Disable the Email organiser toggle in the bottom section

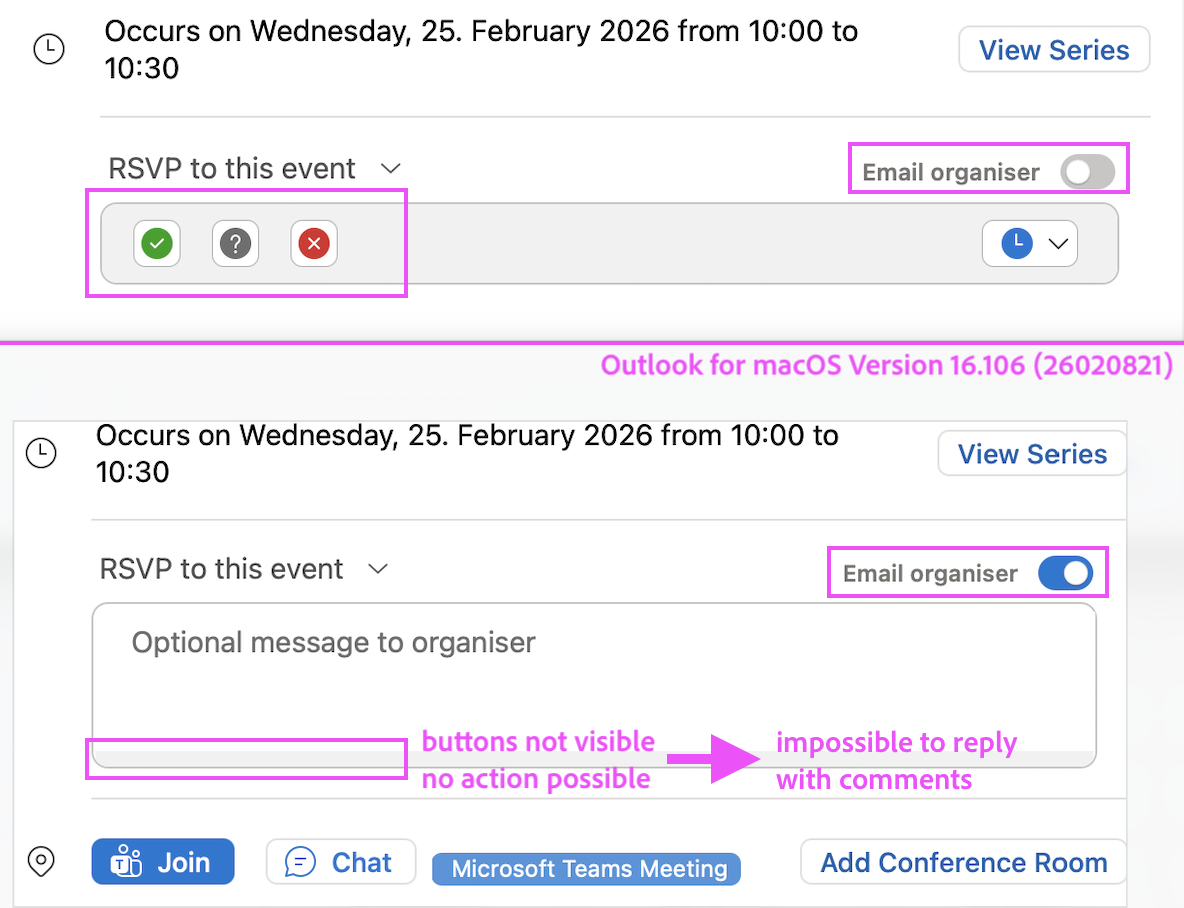(x=1066, y=573)
